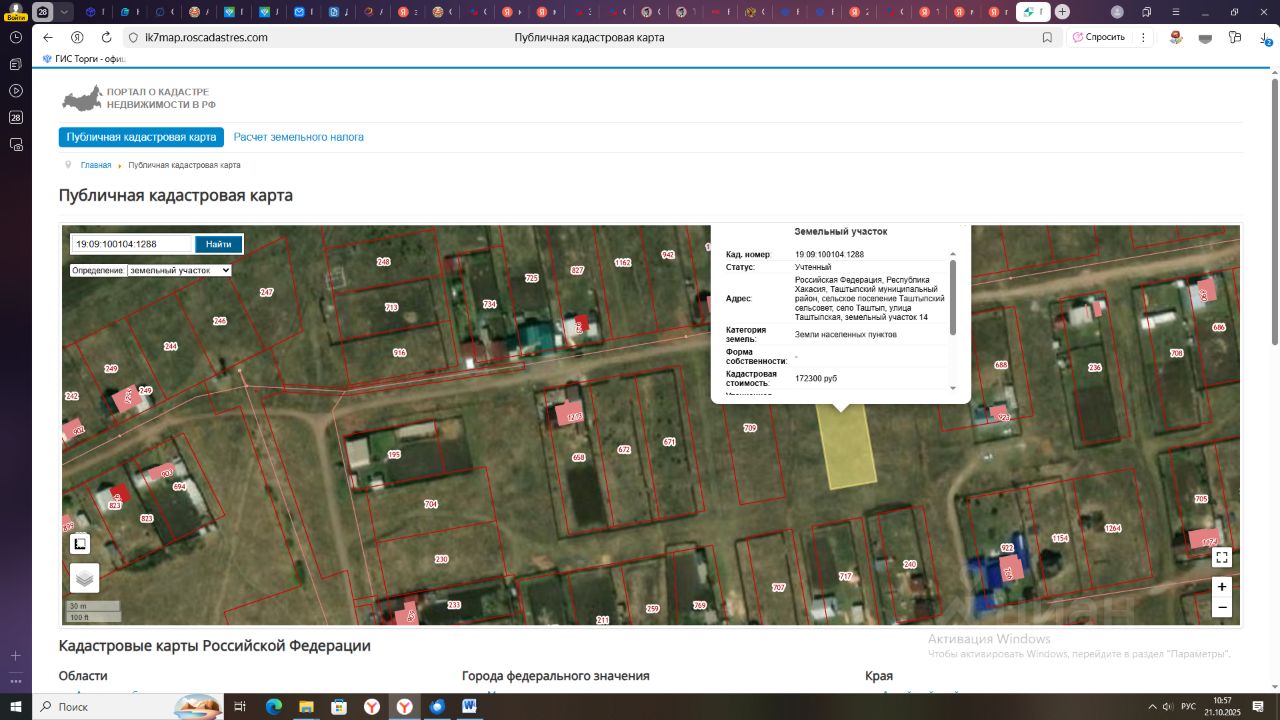This screenshot has height=720, width=1280.
Task: Open the 'земельный участок' definition dropdown
Action: pyautogui.click(x=179, y=270)
